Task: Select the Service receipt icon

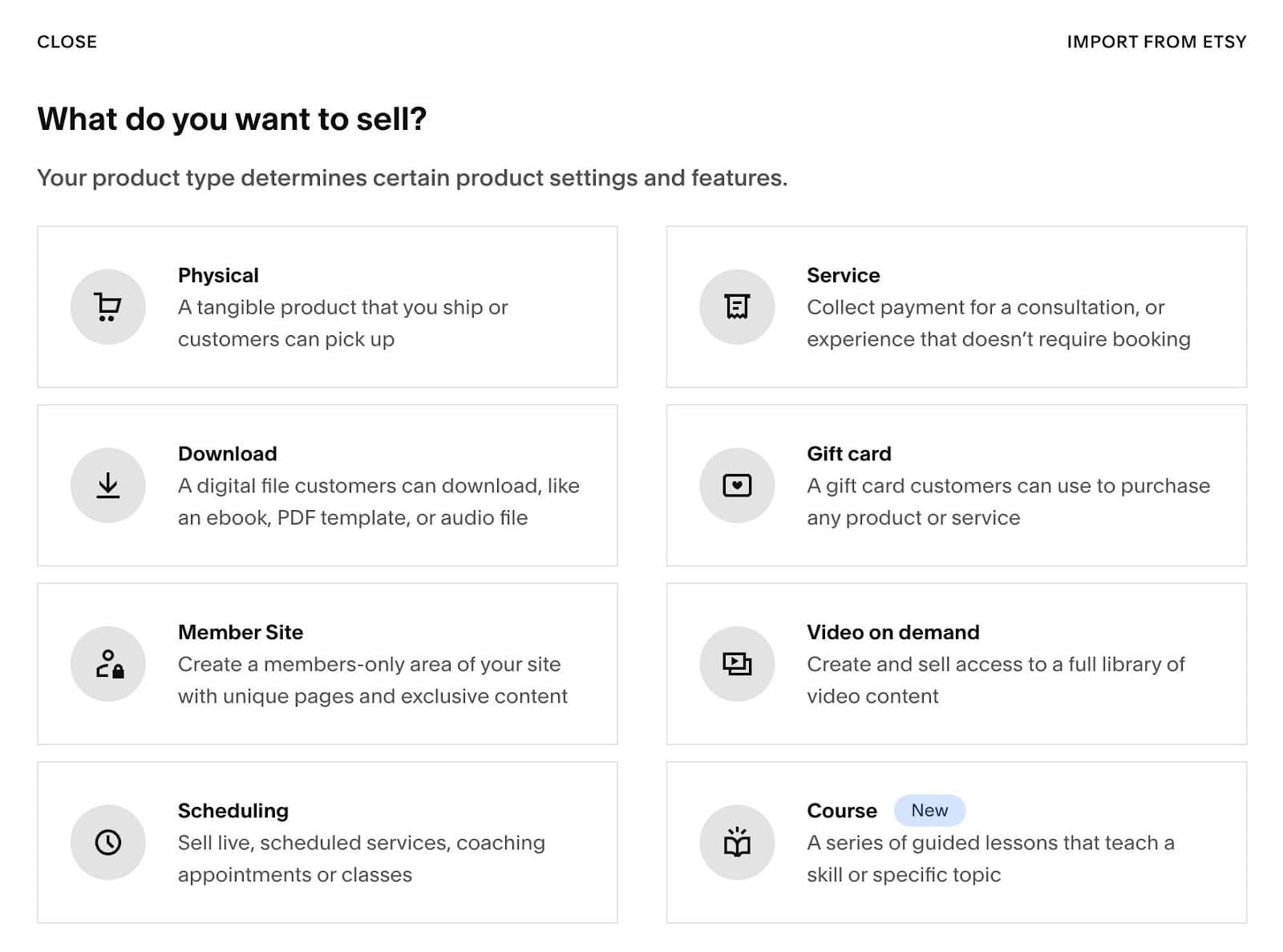Action: [736, 306]
